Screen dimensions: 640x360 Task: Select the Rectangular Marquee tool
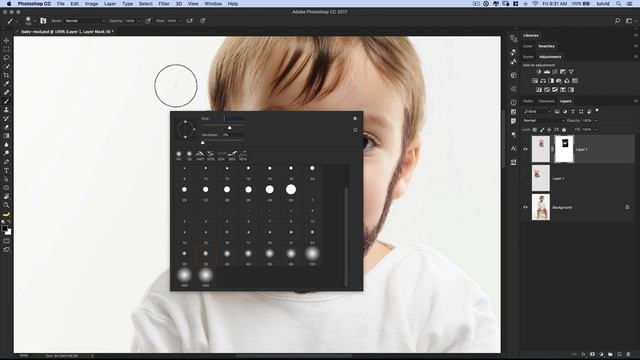point(6,49)
